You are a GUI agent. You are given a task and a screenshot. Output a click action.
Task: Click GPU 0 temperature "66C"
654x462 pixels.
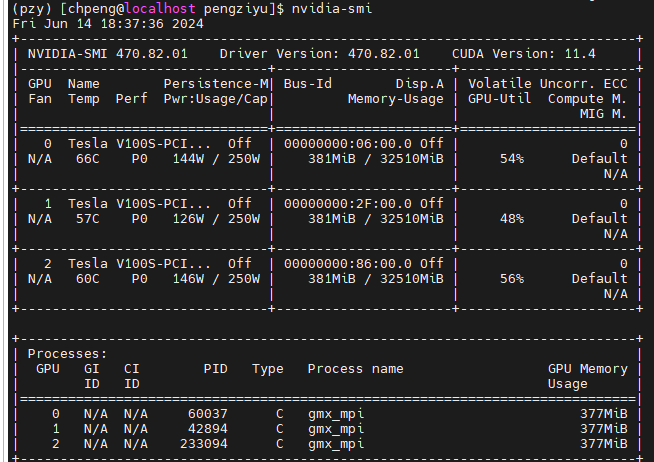pos(88,159)
